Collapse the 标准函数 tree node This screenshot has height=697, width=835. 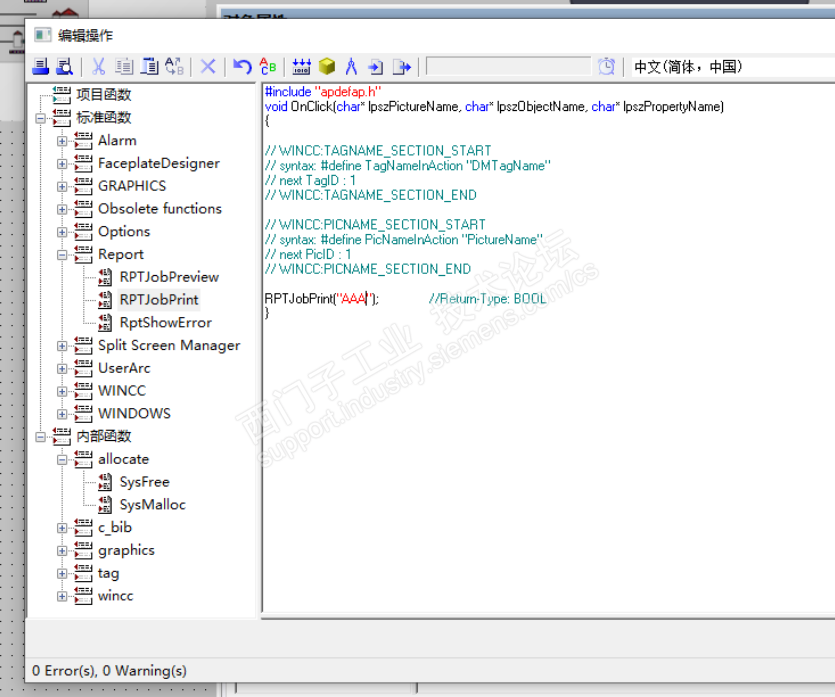40,118
